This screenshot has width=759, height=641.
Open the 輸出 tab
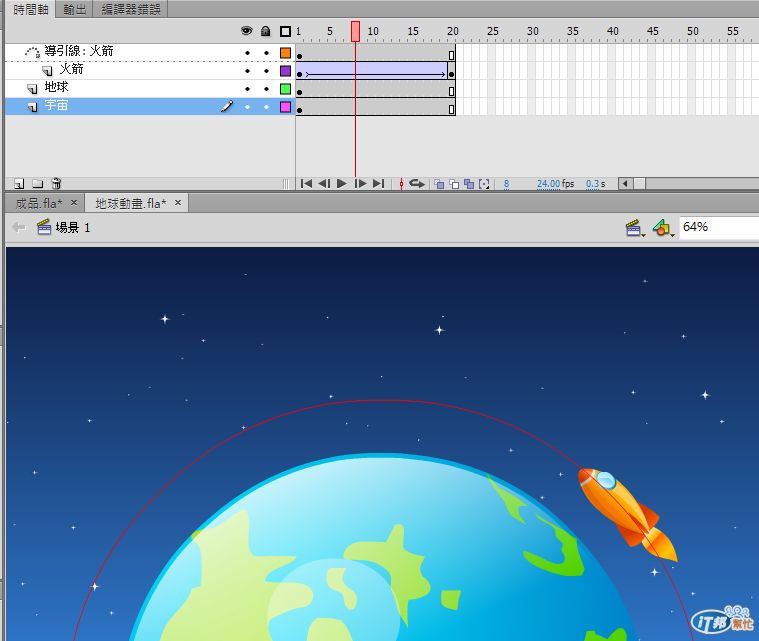pos(75,9)
